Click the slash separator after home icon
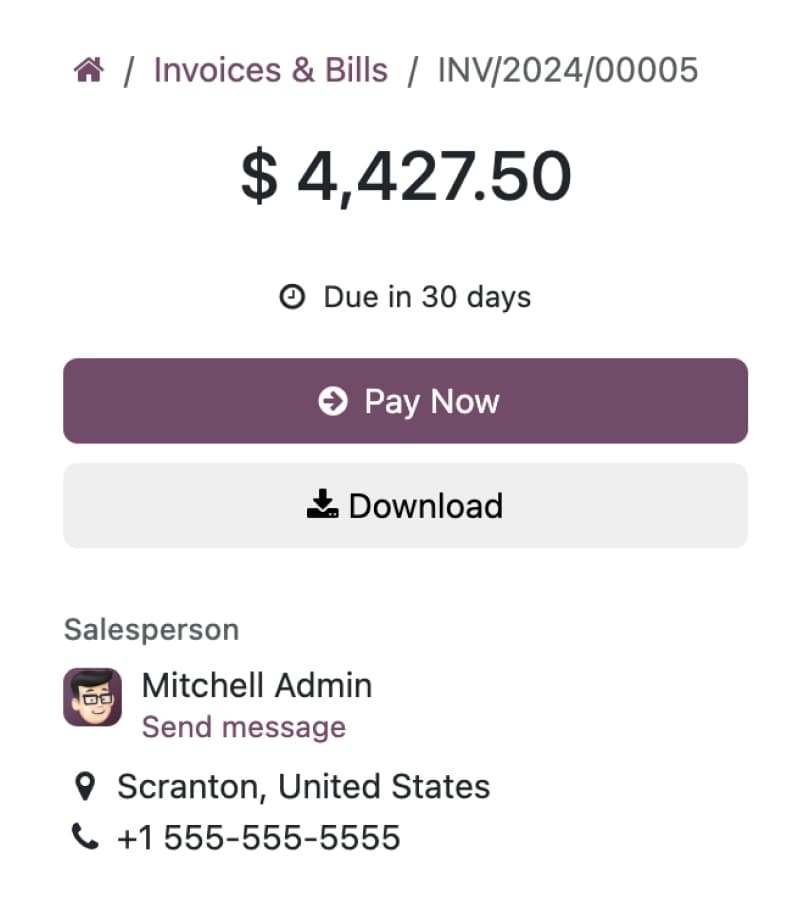Viewport: 804px width, 903px height. pyautogui.click(x=129, y=71)
